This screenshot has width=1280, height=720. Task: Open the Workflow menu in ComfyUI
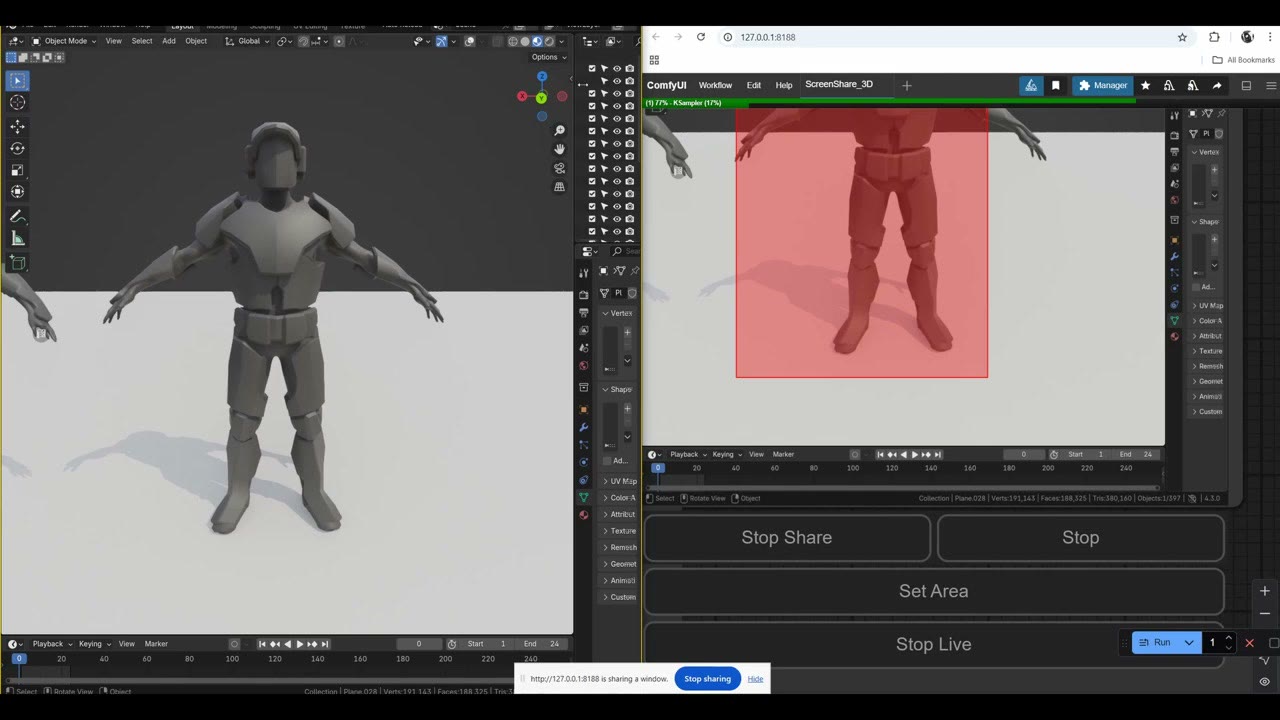click(x=715, y=86)
